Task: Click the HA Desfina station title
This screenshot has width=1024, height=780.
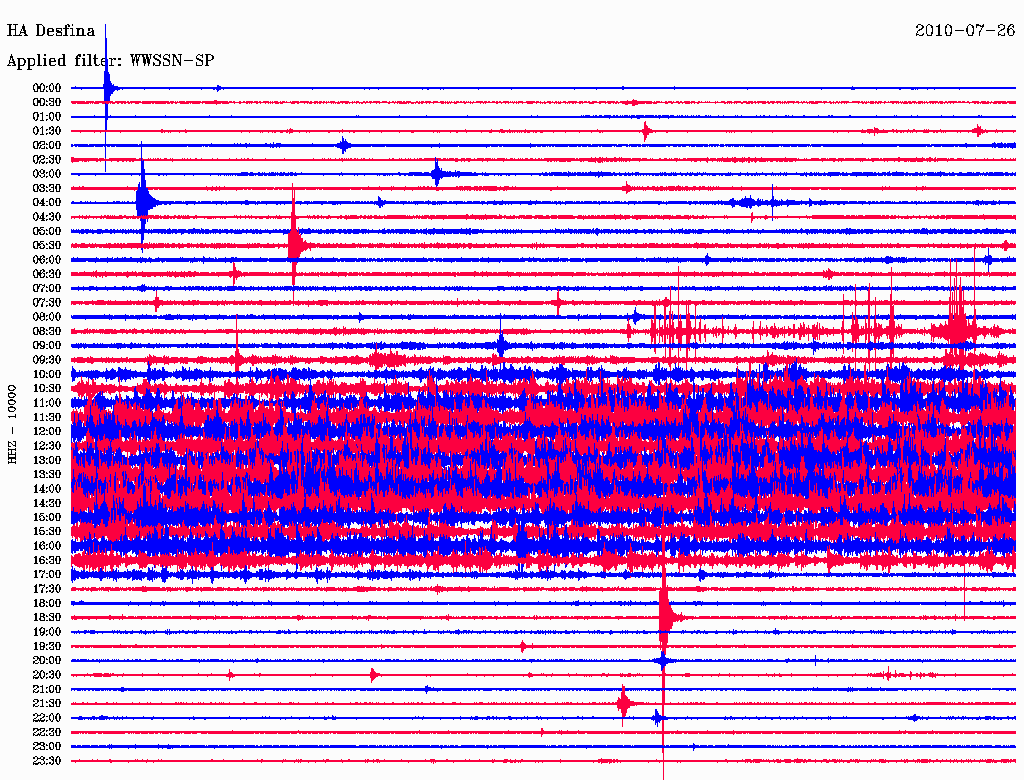Action: coord(51,31)
